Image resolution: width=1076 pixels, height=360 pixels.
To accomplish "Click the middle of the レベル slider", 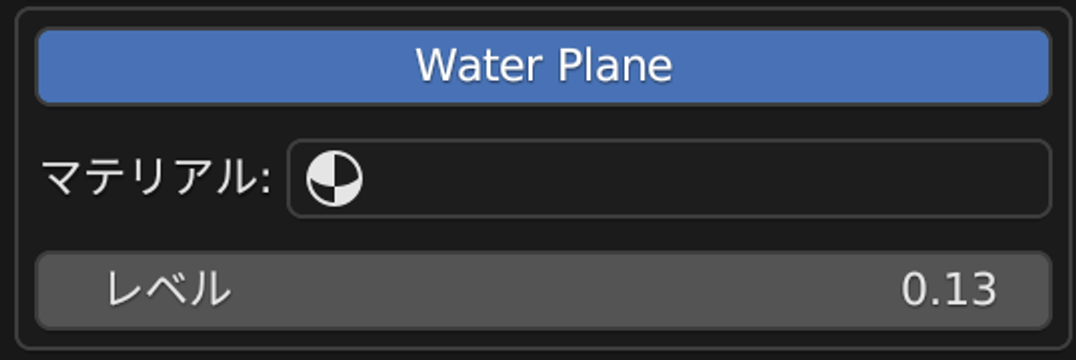I will tap(543, 290).
